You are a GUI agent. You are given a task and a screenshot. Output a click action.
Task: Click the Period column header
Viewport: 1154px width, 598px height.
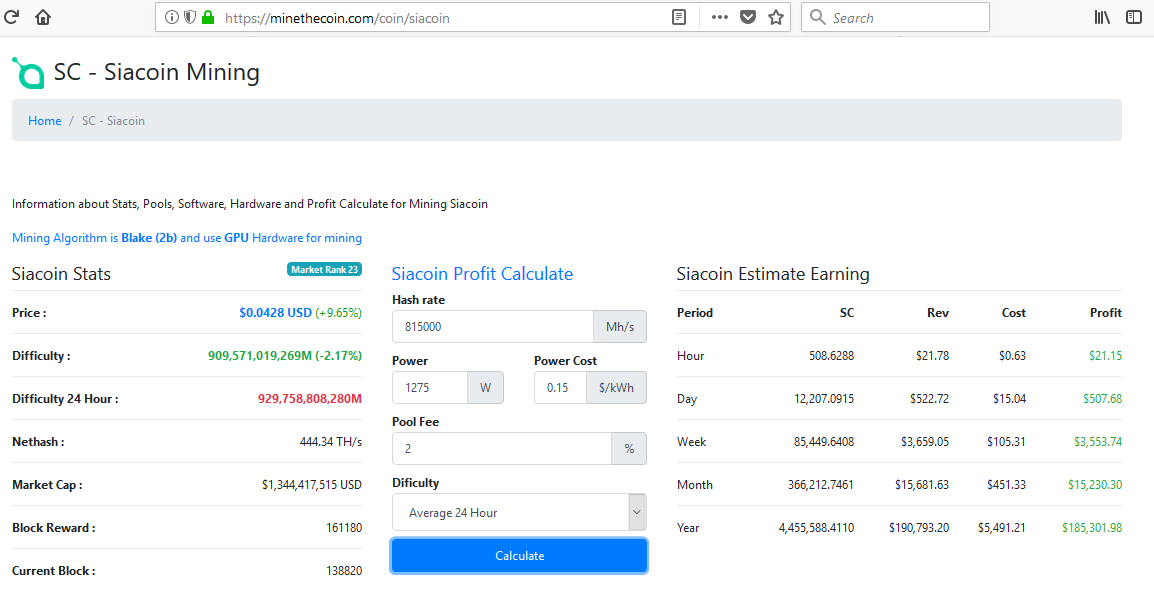click(695, 313)
